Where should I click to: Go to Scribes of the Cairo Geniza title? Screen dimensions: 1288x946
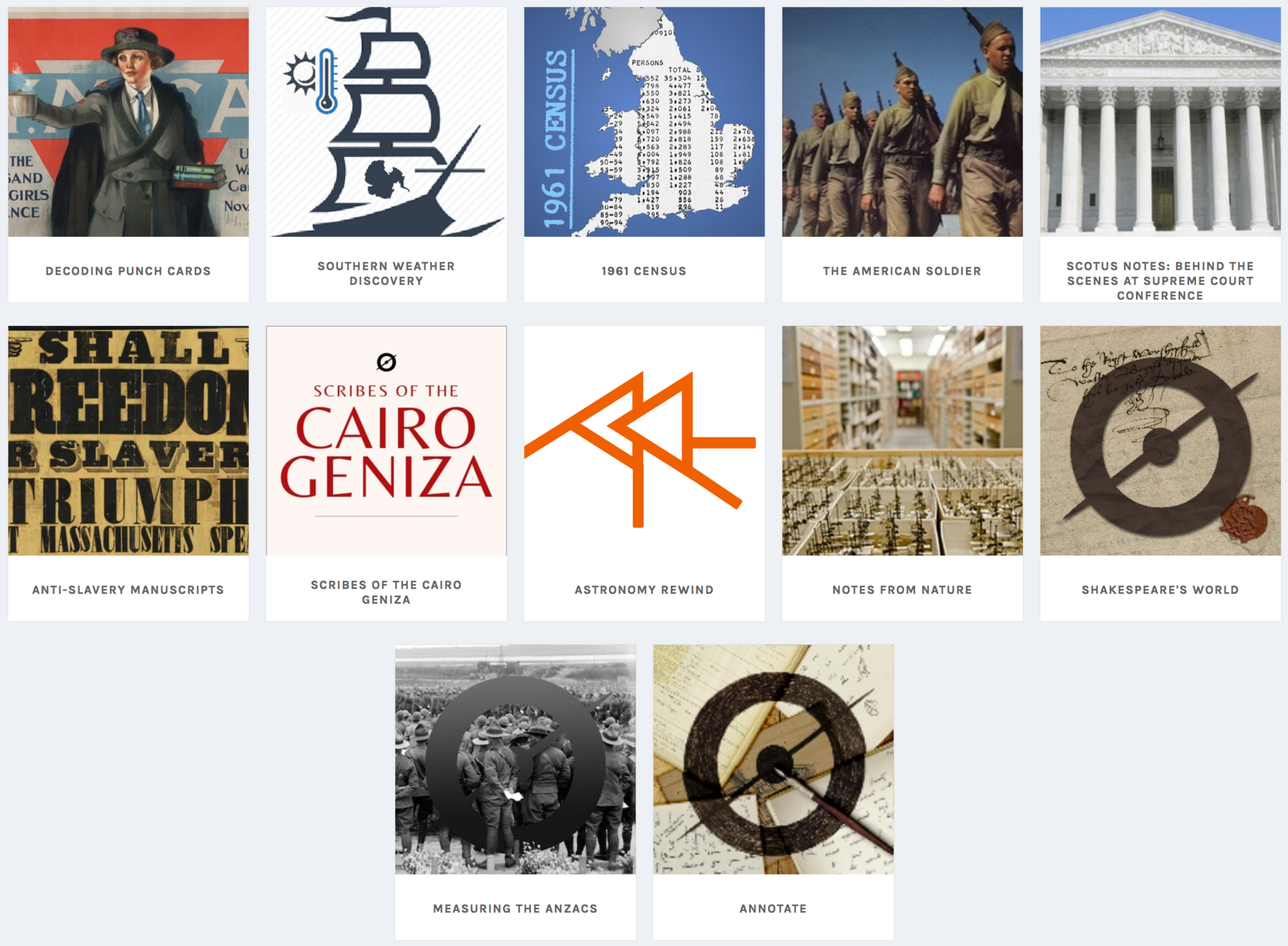(386, 592)
